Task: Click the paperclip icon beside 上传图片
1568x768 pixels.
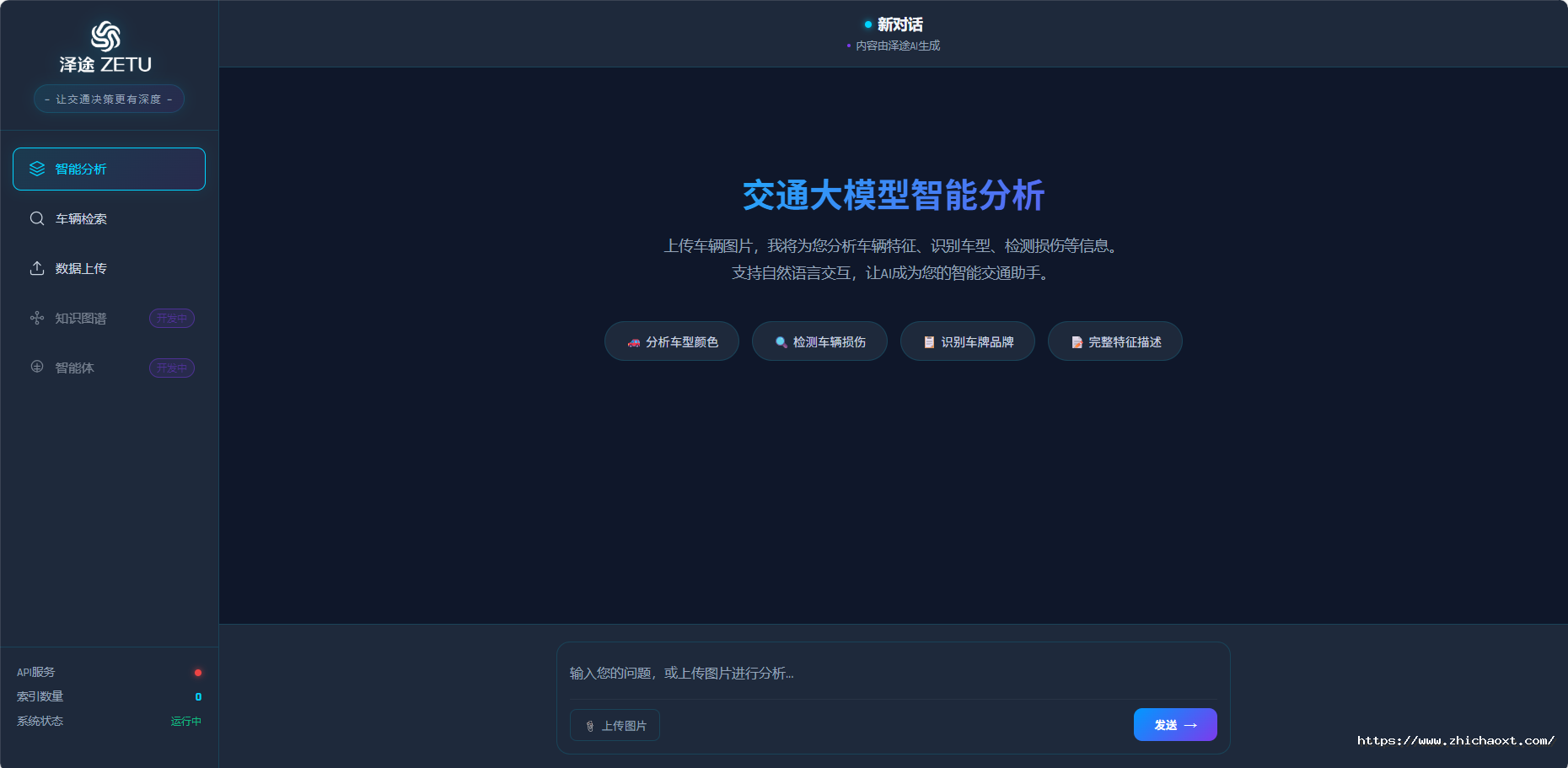Action: click(x=589, y=725)
